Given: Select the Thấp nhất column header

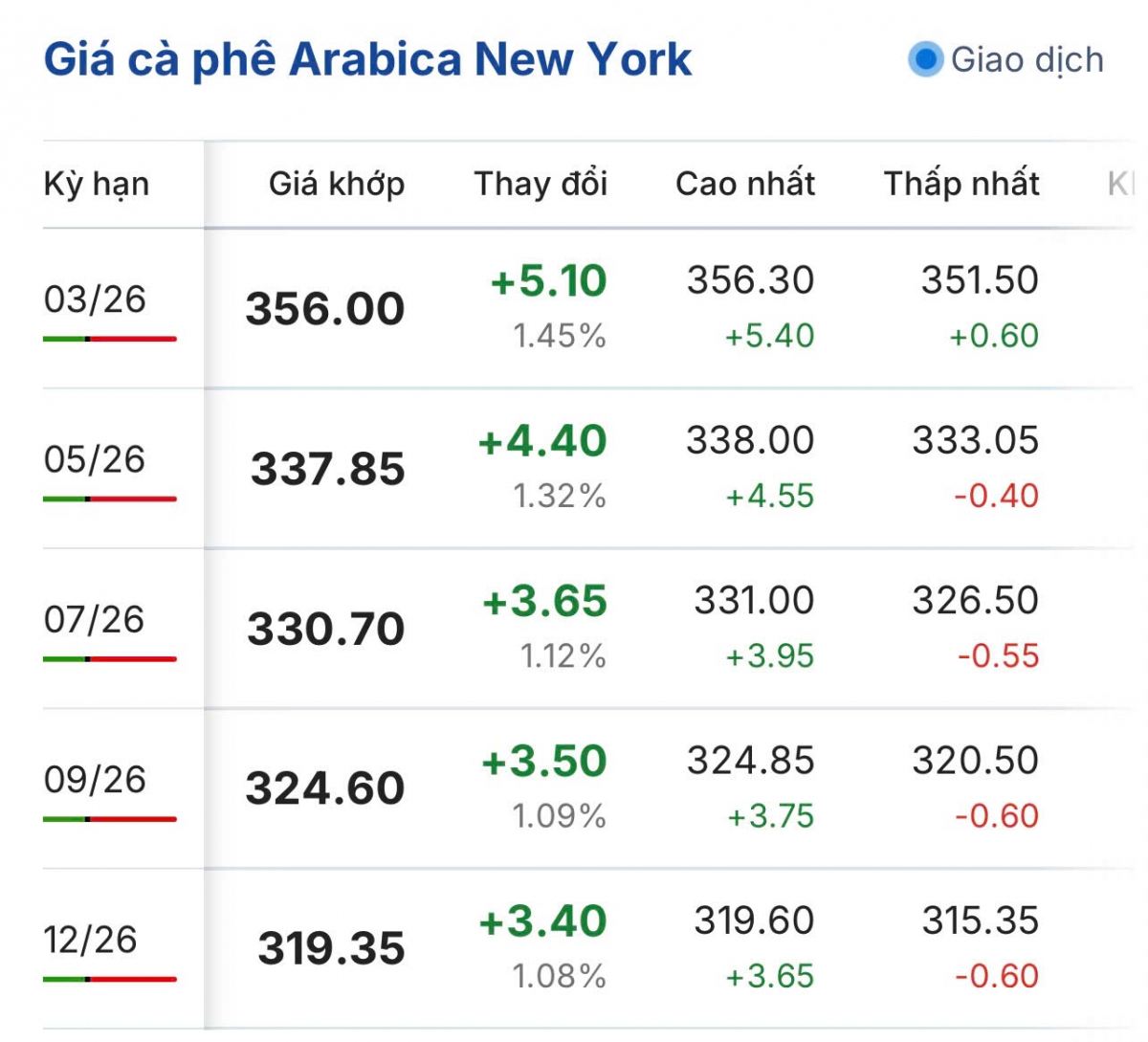Looking at the screenshot, I should [x=961, y=184].
